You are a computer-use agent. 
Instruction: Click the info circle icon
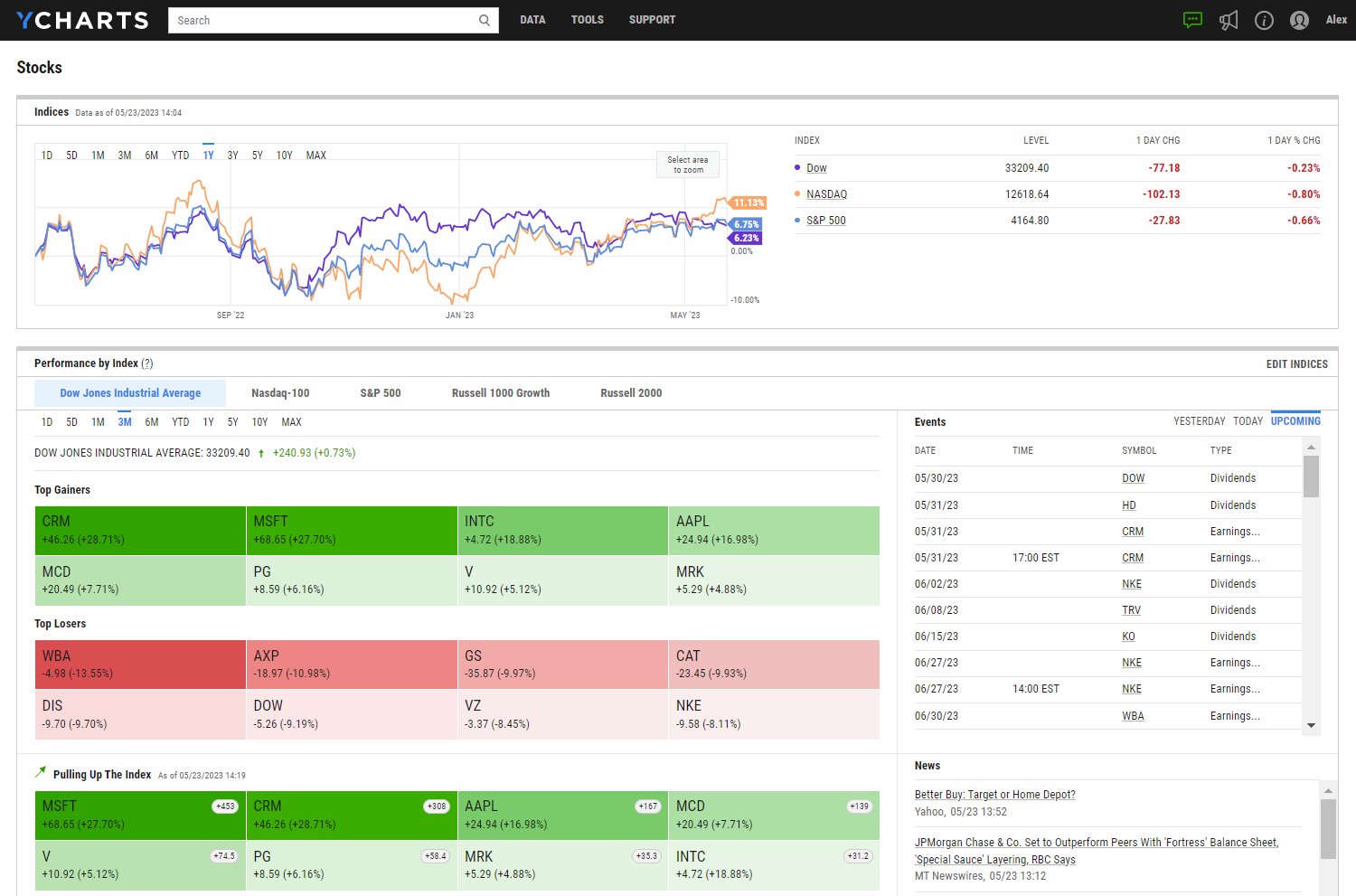1264,20
